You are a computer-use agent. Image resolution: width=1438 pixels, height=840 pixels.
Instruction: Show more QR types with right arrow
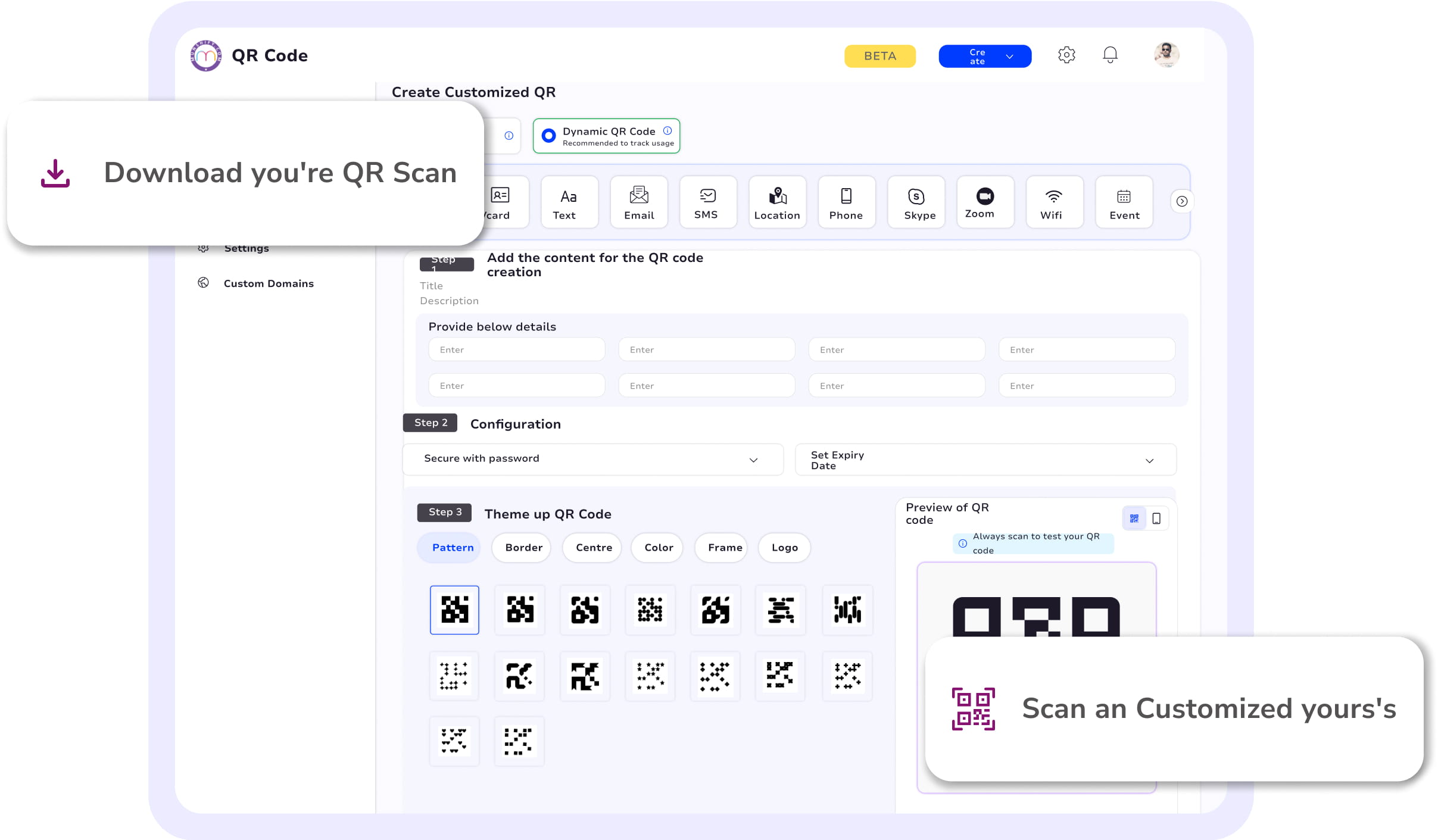point(1181,202)
